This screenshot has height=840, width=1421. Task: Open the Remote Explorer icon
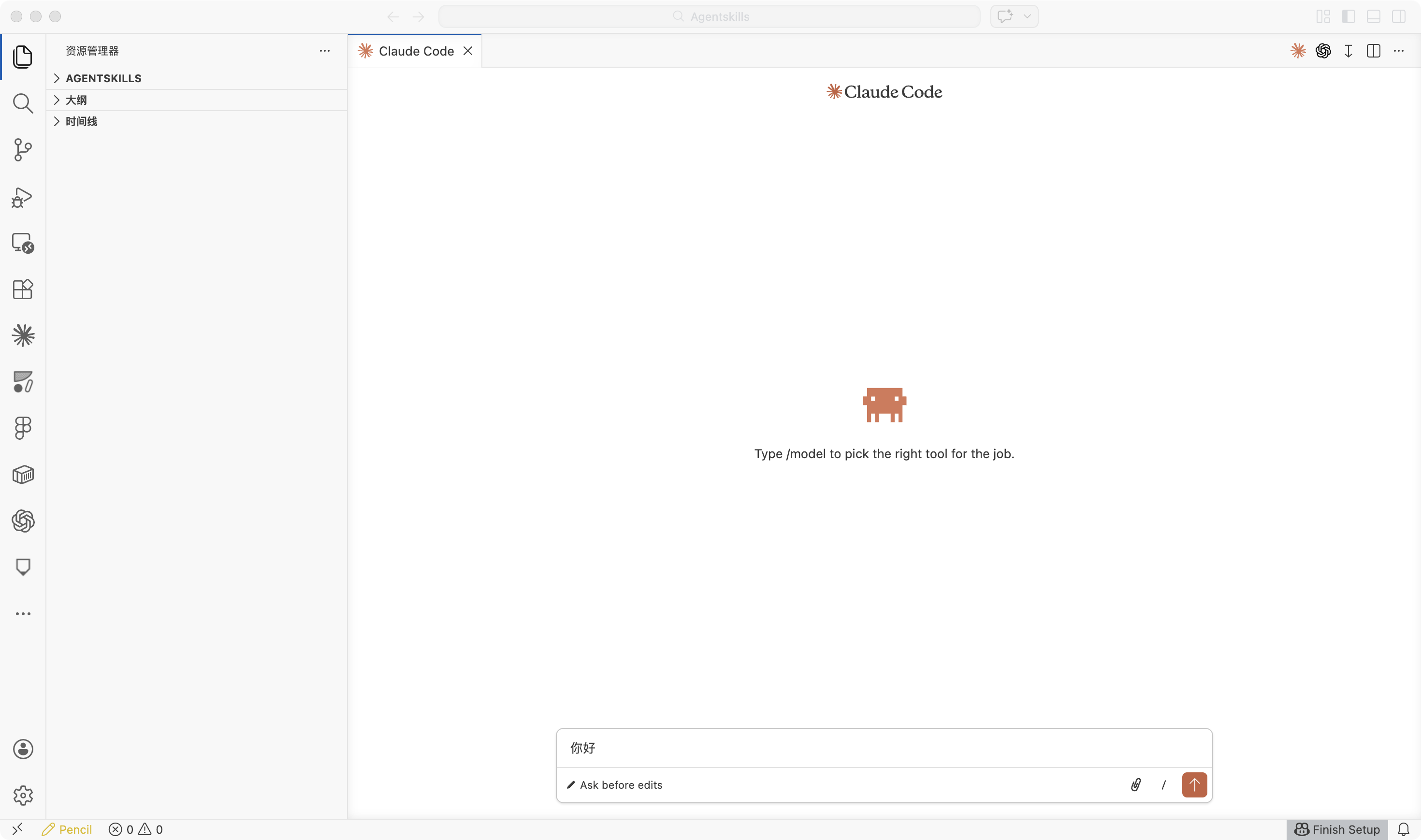coord(23,243)
